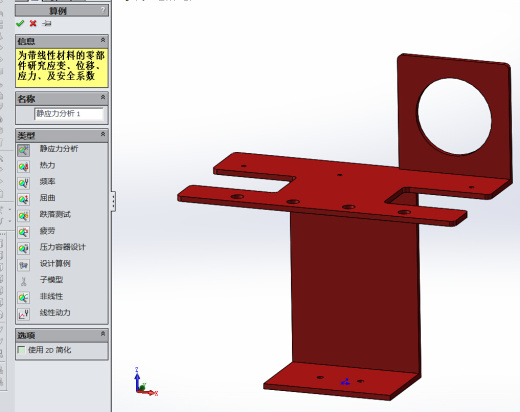This screenshot has height=412, width=520.
Task: Collapse the 名称 section
Action: pyautogui.click(x=103, y=97)
